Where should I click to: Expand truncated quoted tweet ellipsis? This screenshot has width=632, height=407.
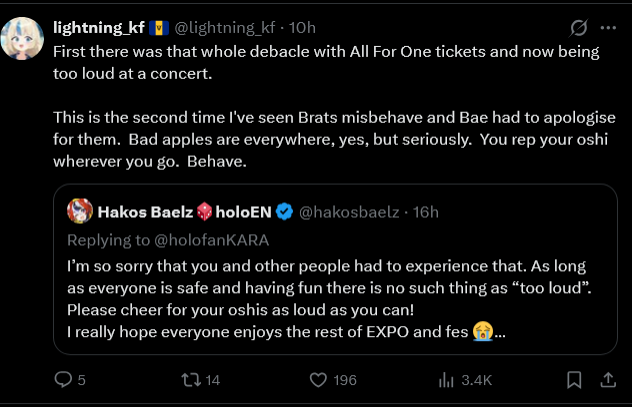coord(499,332)
